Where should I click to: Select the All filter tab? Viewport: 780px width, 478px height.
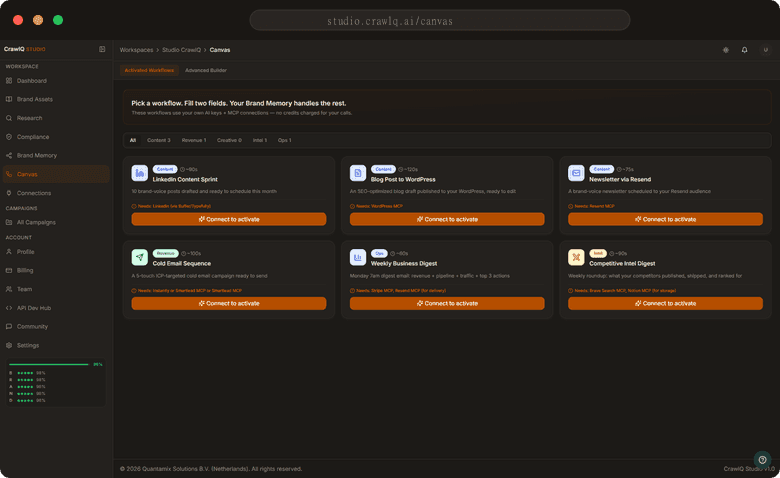coord(133,140)
